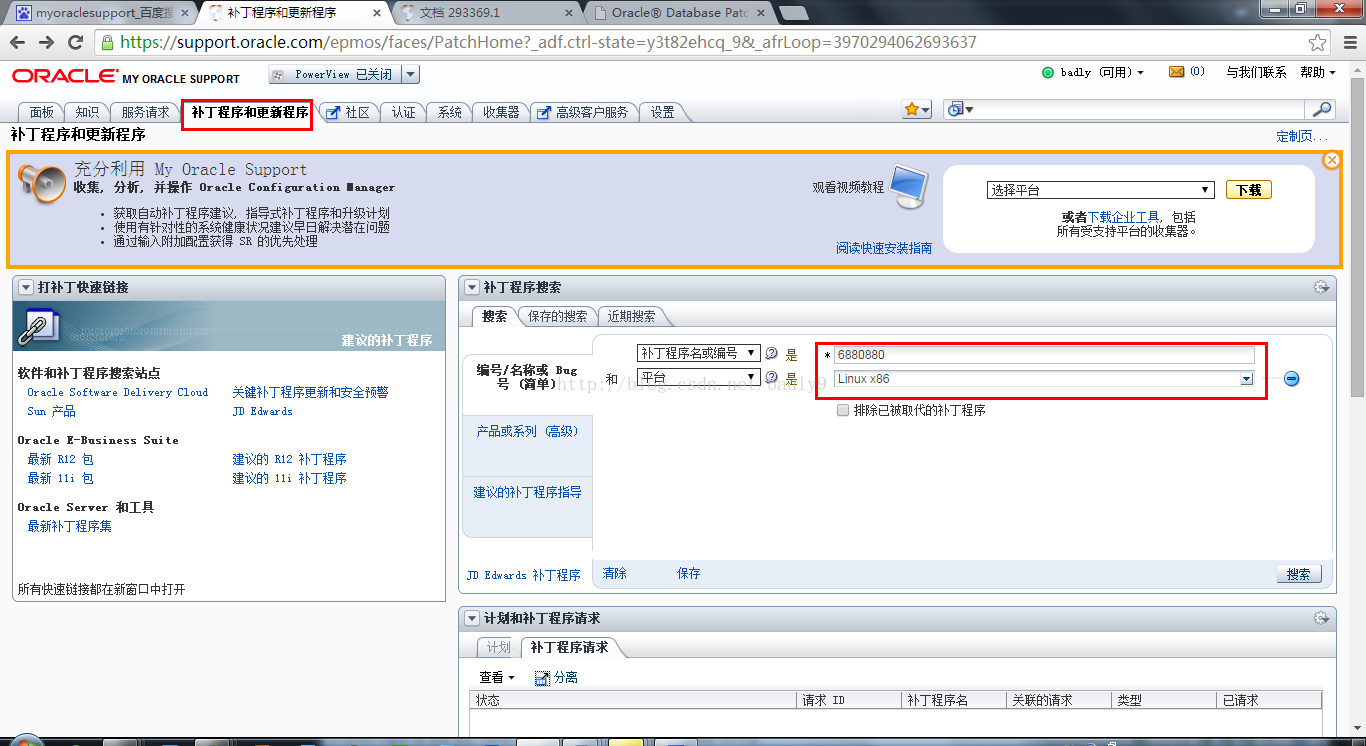Switch to the 收集器 tab

500,112
